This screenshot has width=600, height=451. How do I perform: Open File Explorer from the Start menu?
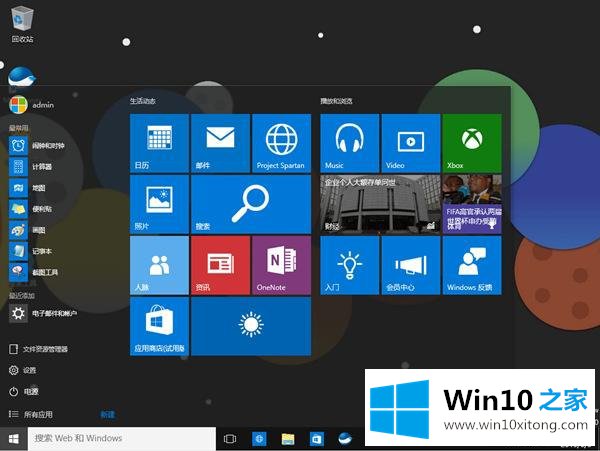coord(38,349)
